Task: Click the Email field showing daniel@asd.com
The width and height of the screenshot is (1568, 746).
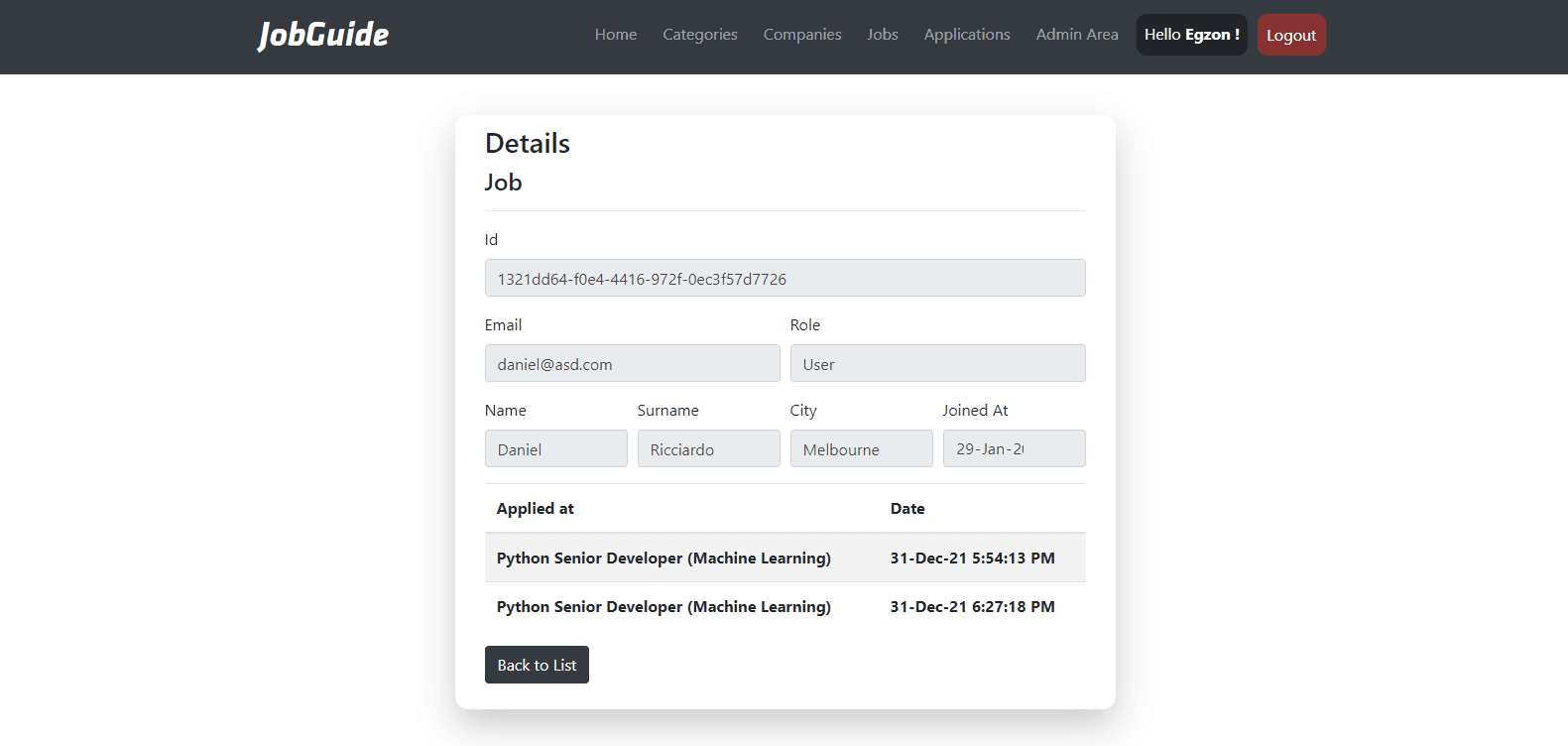Action: tap(632, 364)
